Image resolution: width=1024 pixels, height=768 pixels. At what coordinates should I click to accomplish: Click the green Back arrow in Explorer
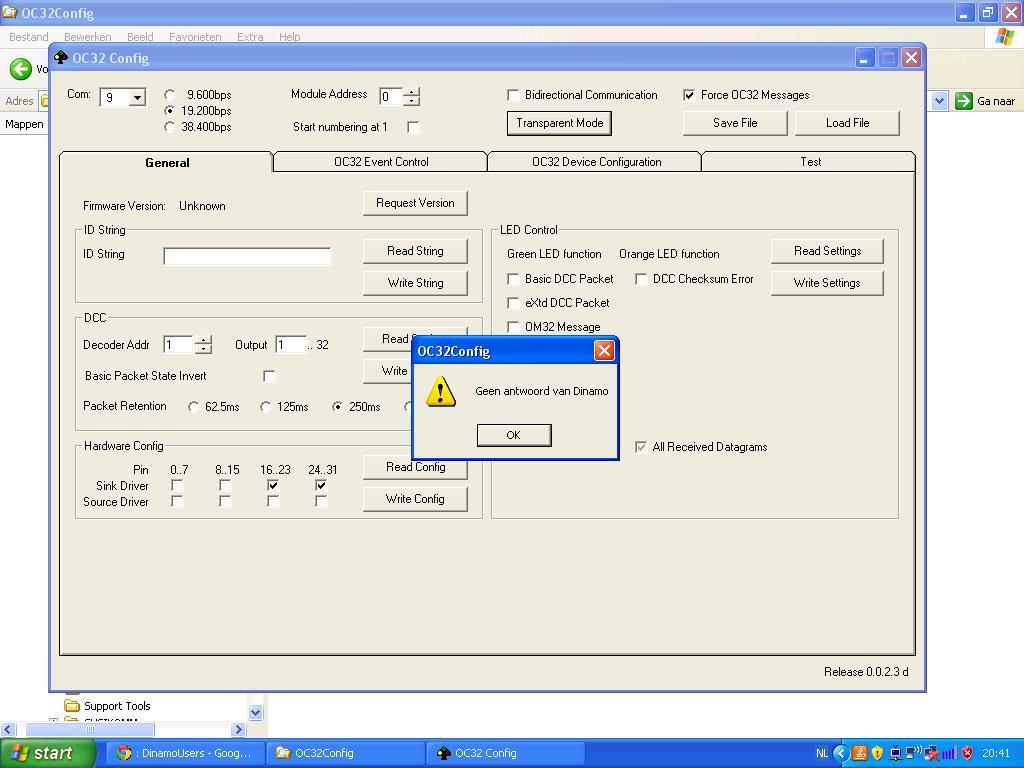[20, 69]
